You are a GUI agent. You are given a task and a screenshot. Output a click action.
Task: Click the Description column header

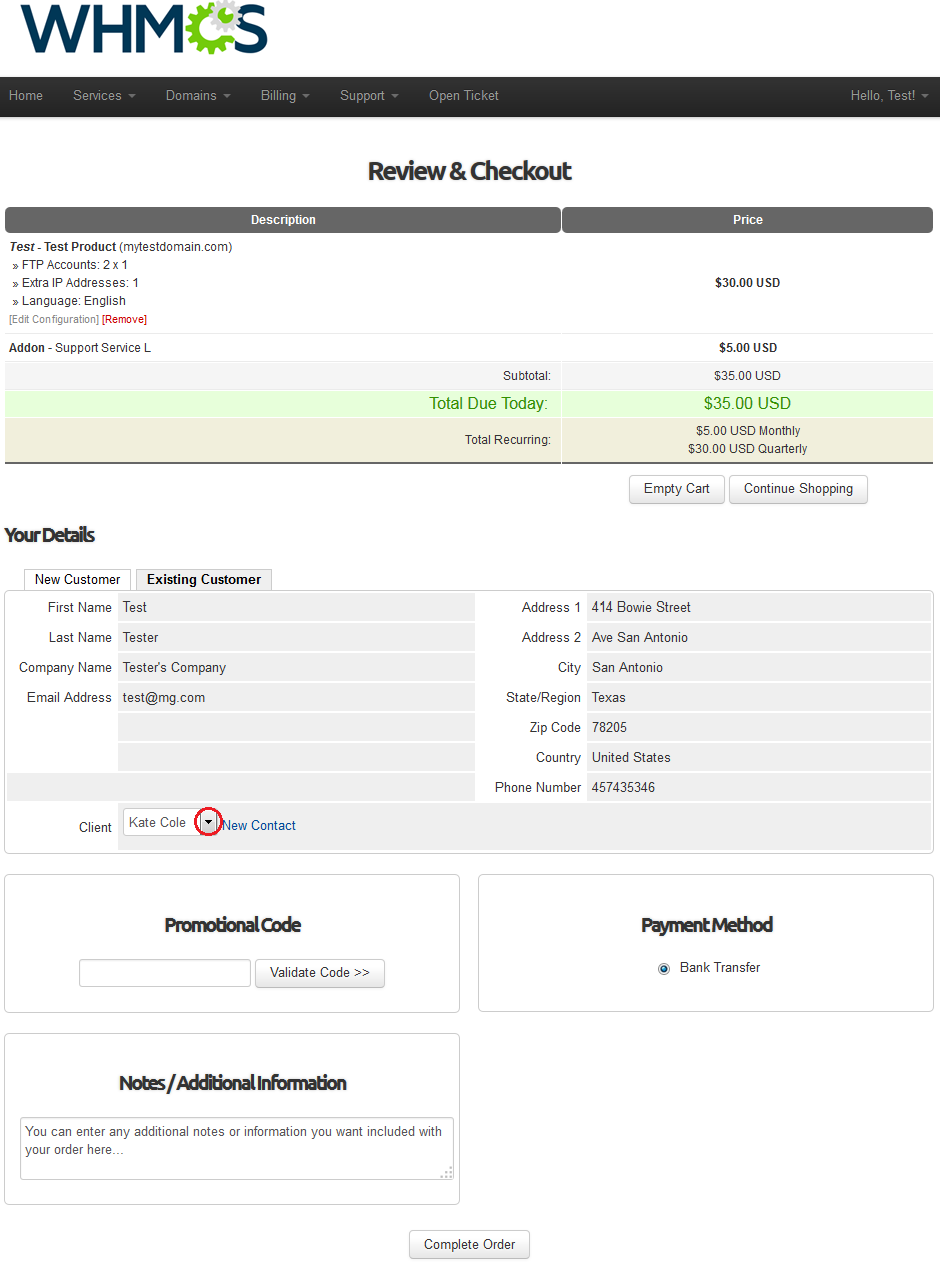coord(283,220)
